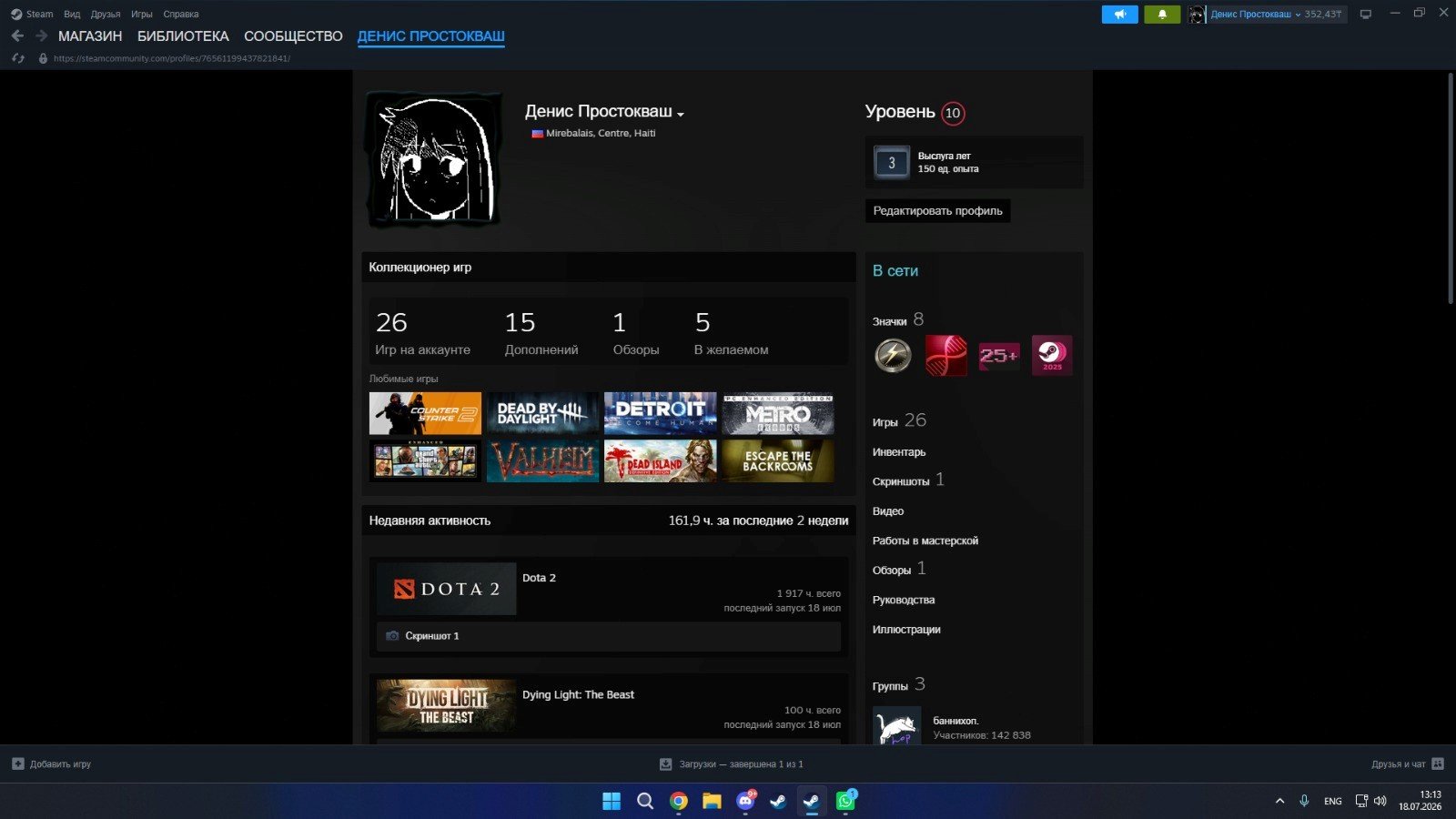
Task: Click the large profile avatar picture
Action: pos(433,159)
